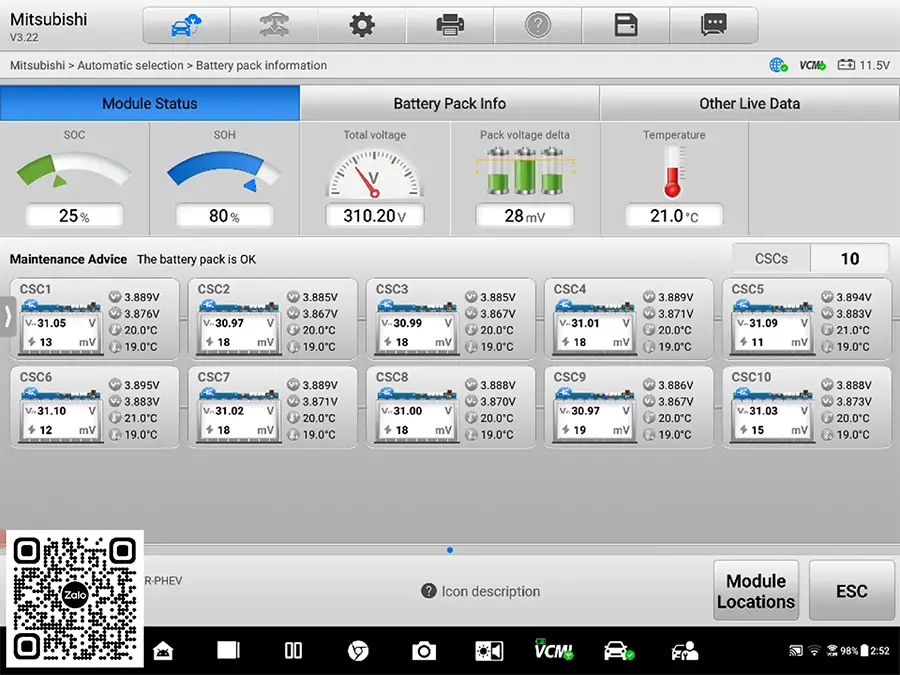The width and height of the screenshot is (900, 675).
Task: Tap the 11.5V battery voltage indicator
Action: (x=863, y=65)
